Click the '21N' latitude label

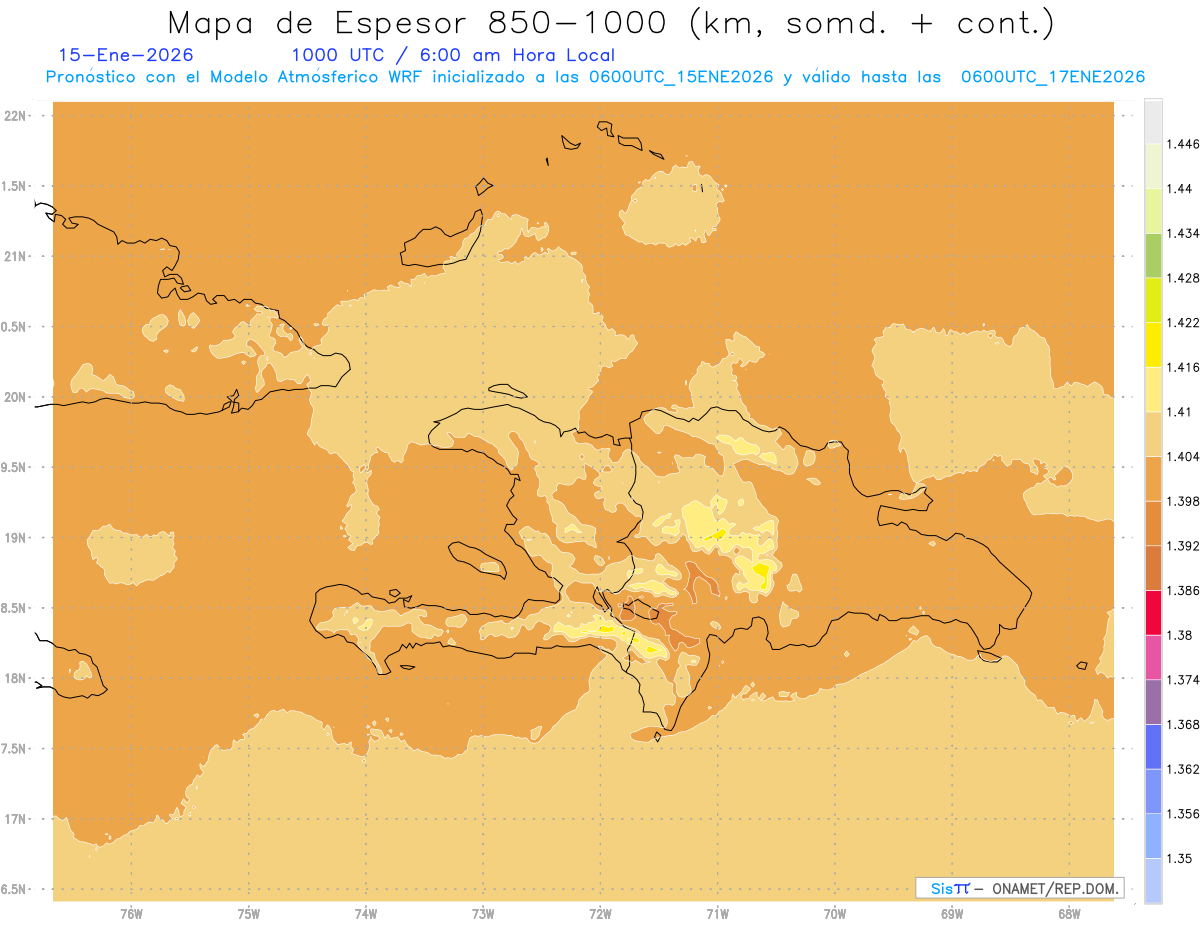[x=17, y=256]
